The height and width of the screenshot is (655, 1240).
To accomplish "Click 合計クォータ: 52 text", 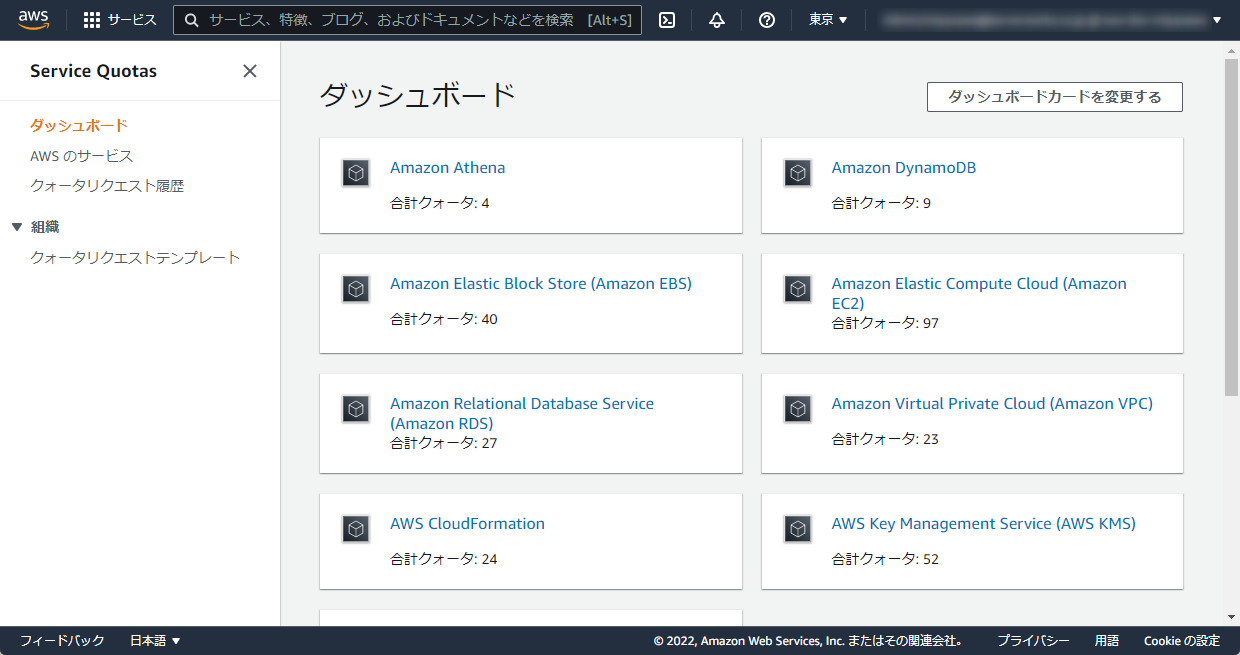I will pyautogui.click(x=885, y=559).
